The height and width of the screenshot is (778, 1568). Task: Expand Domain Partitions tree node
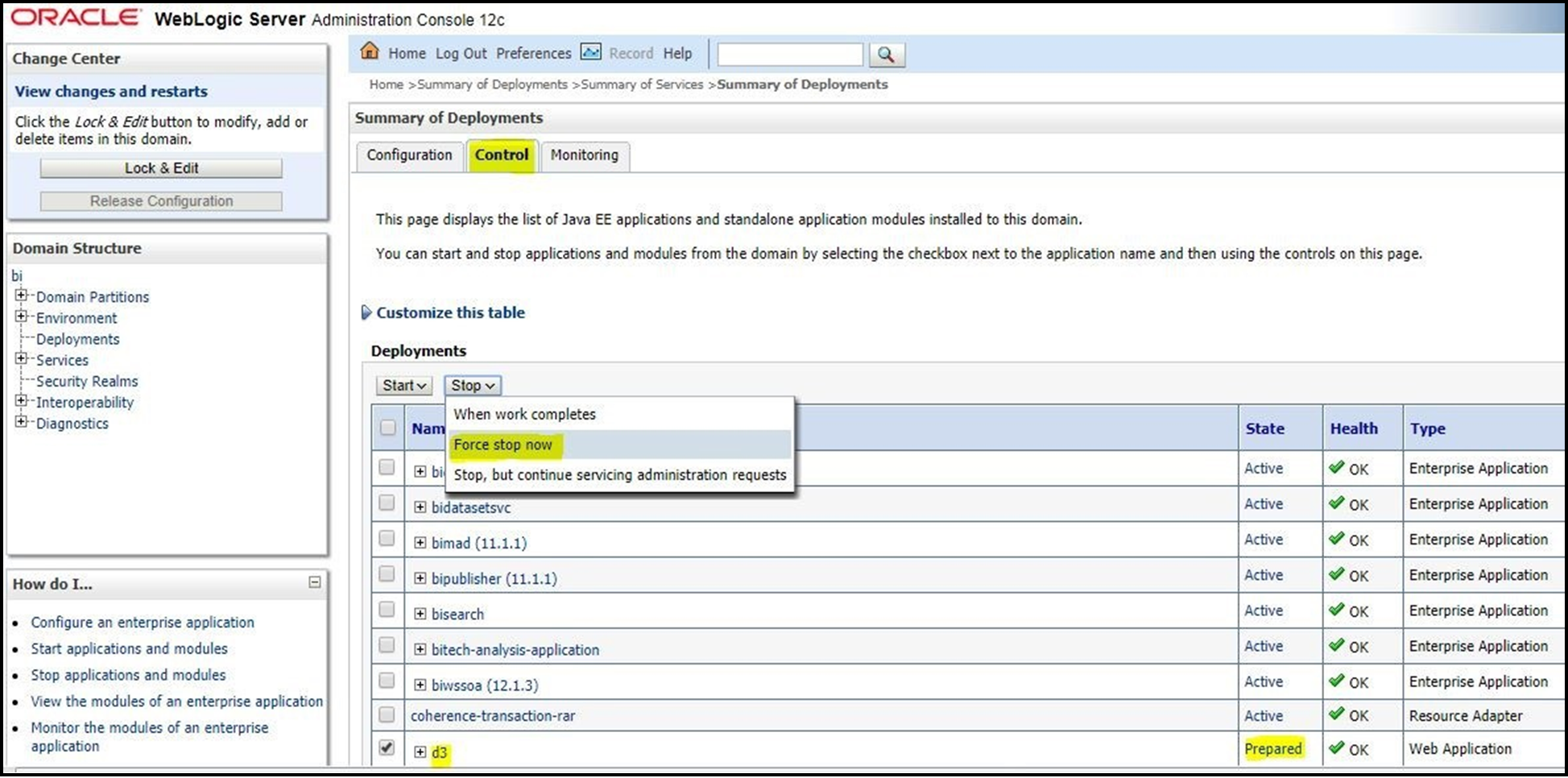pyautogui.click(x=21, y=295)
